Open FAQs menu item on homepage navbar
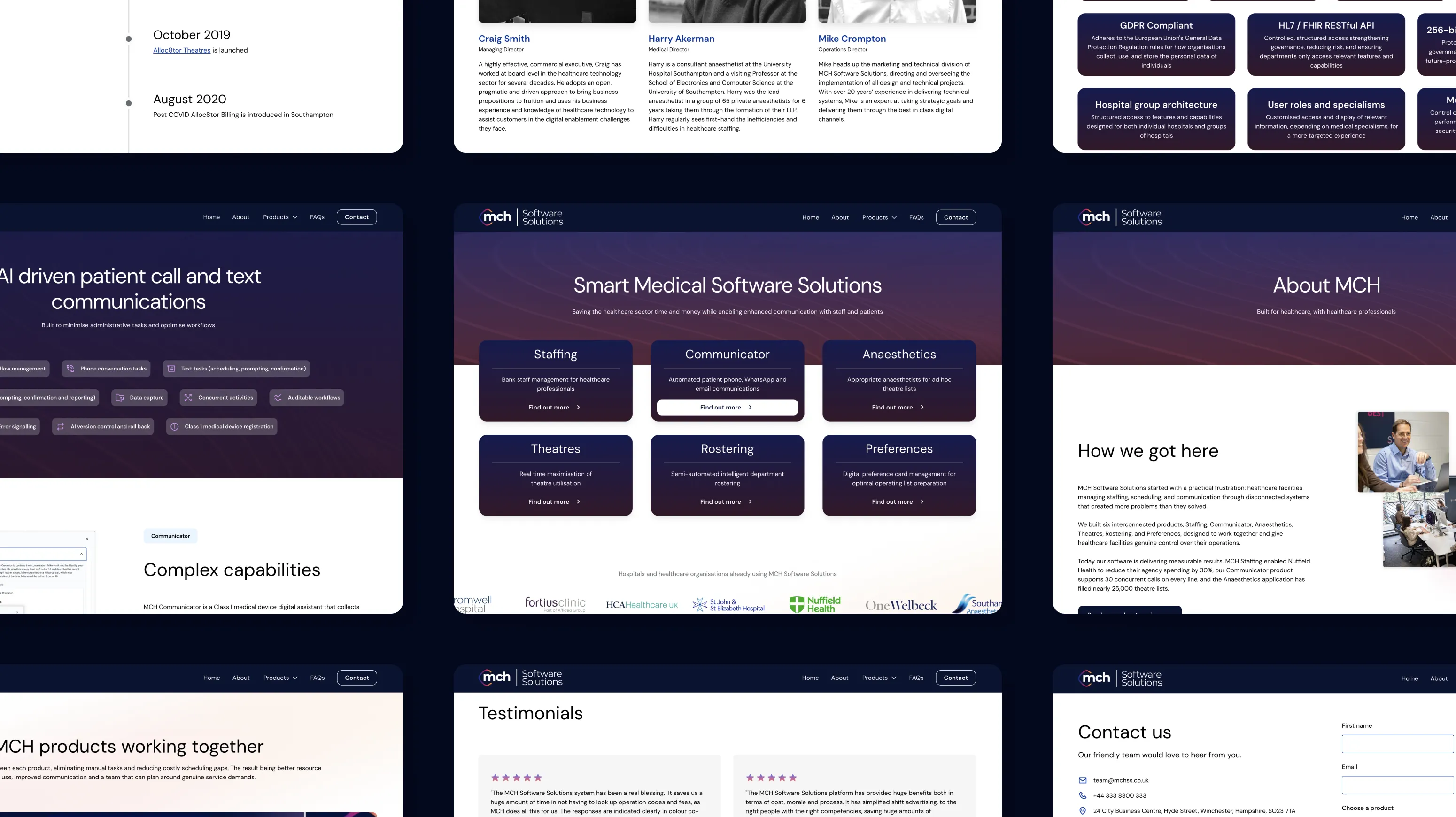This screenshot has height=817, width=1456. (x=916, y=217)
